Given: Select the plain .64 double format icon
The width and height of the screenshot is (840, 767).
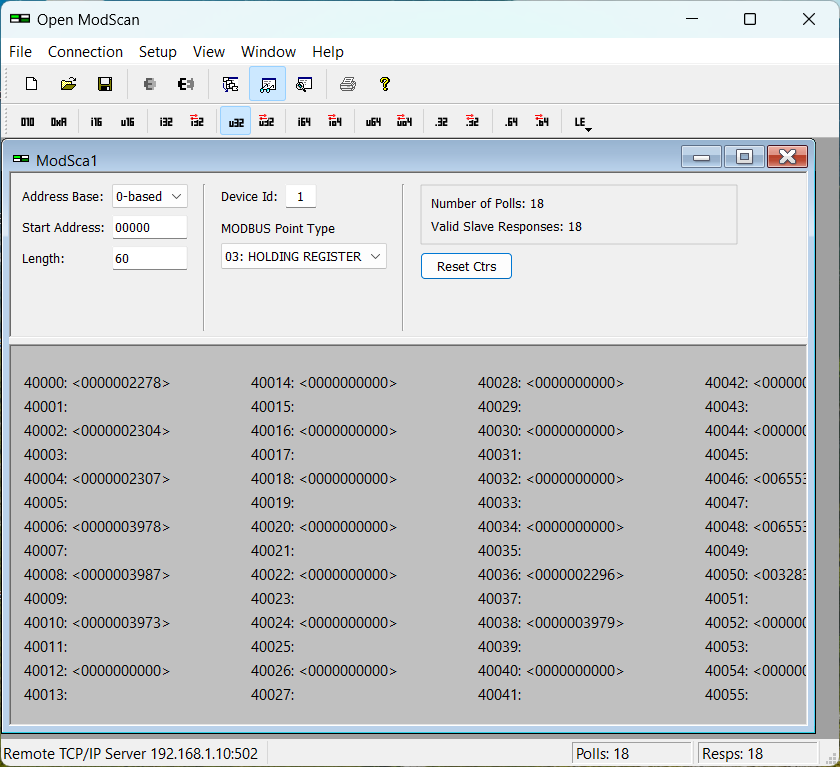Looking at the screenshot, I should pyautogui.click(x=512, y=122).
